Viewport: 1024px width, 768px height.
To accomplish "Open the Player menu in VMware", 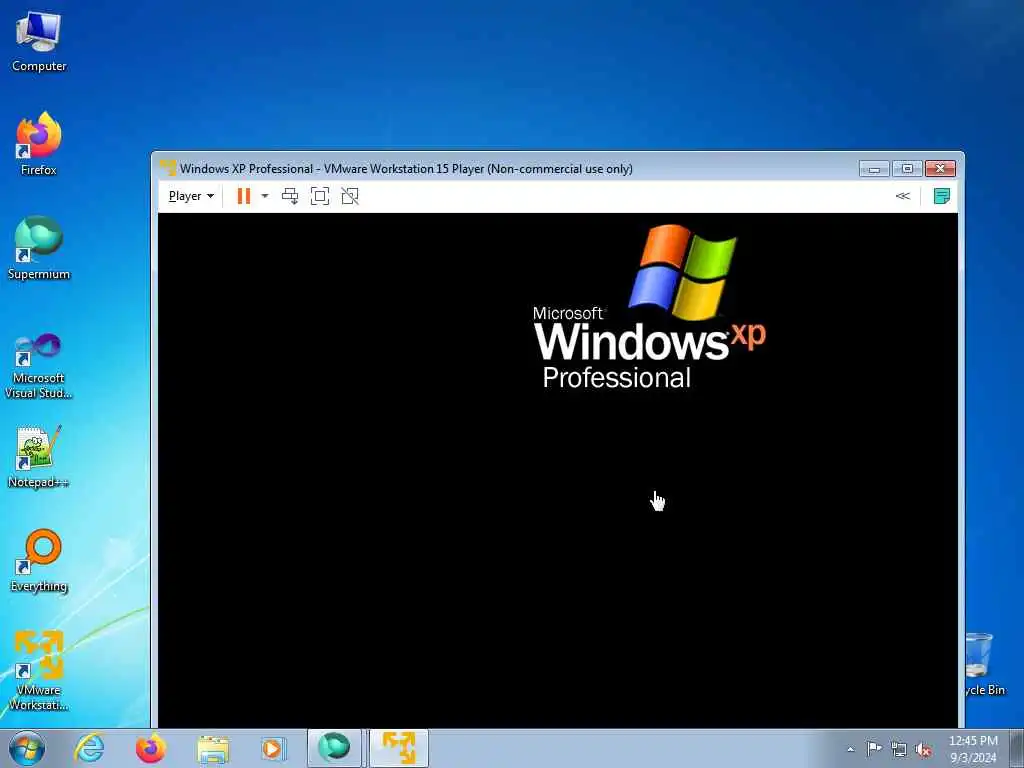I will pos(191,196).
